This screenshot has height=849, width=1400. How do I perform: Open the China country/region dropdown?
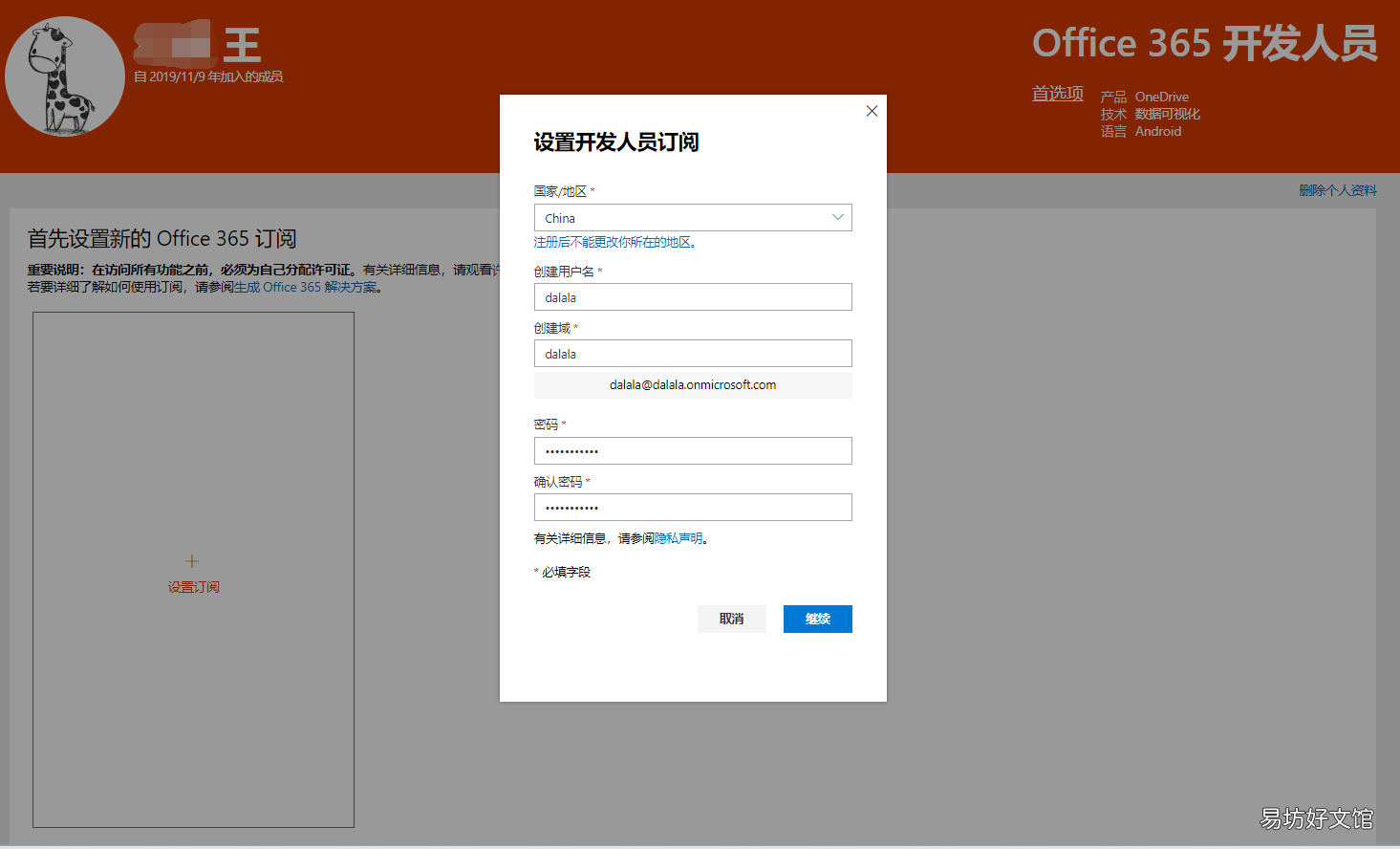[693, 218]
